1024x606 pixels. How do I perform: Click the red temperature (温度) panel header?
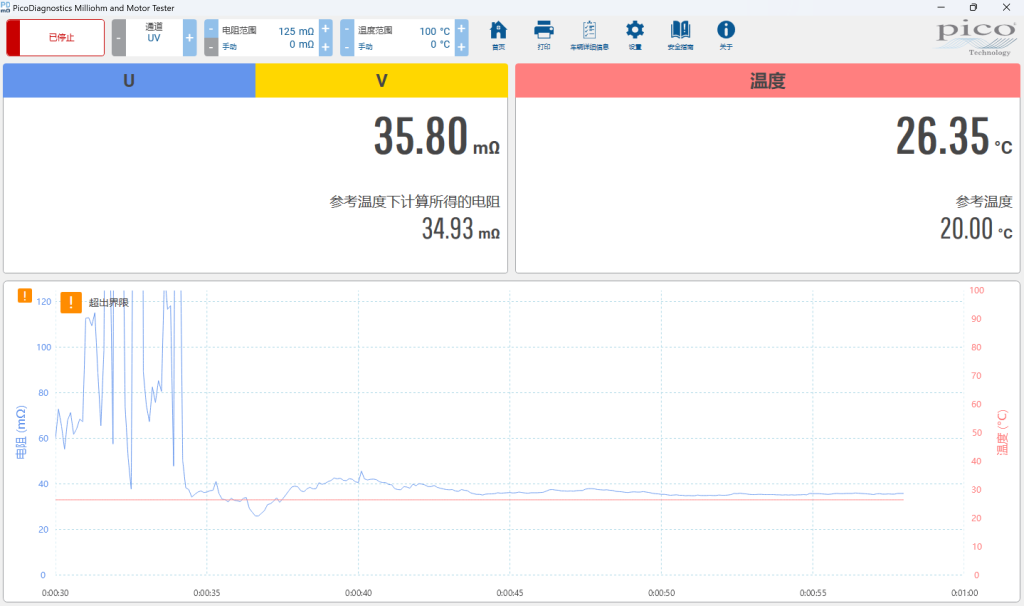coord(767,81)
